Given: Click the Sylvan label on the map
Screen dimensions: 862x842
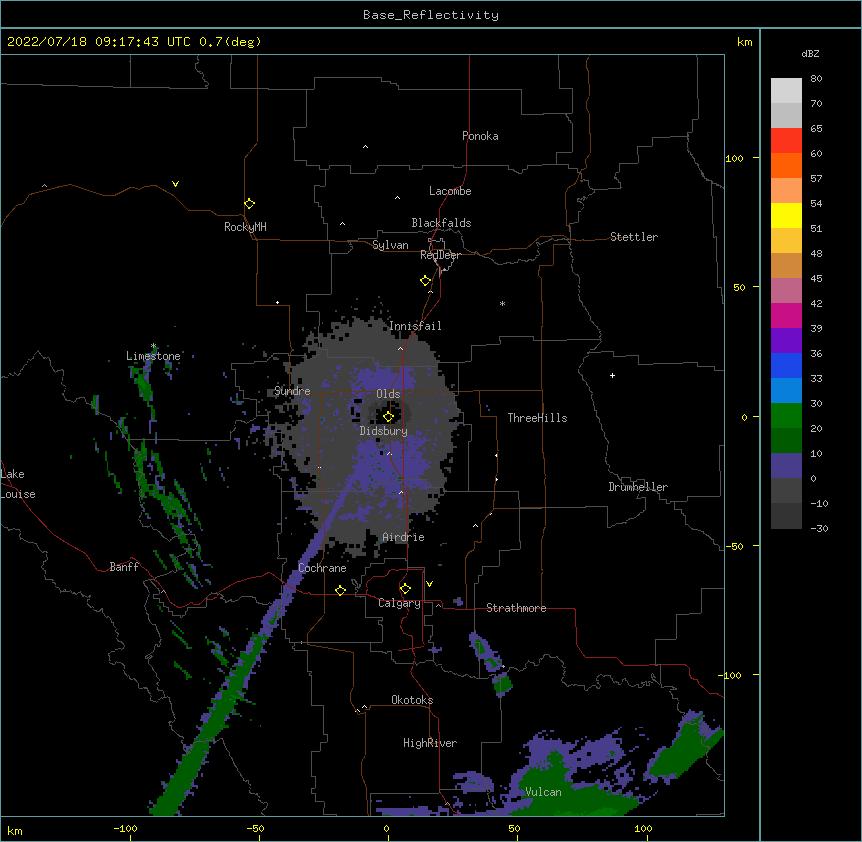Looking at the screenshot, I should tap(390, 245).
